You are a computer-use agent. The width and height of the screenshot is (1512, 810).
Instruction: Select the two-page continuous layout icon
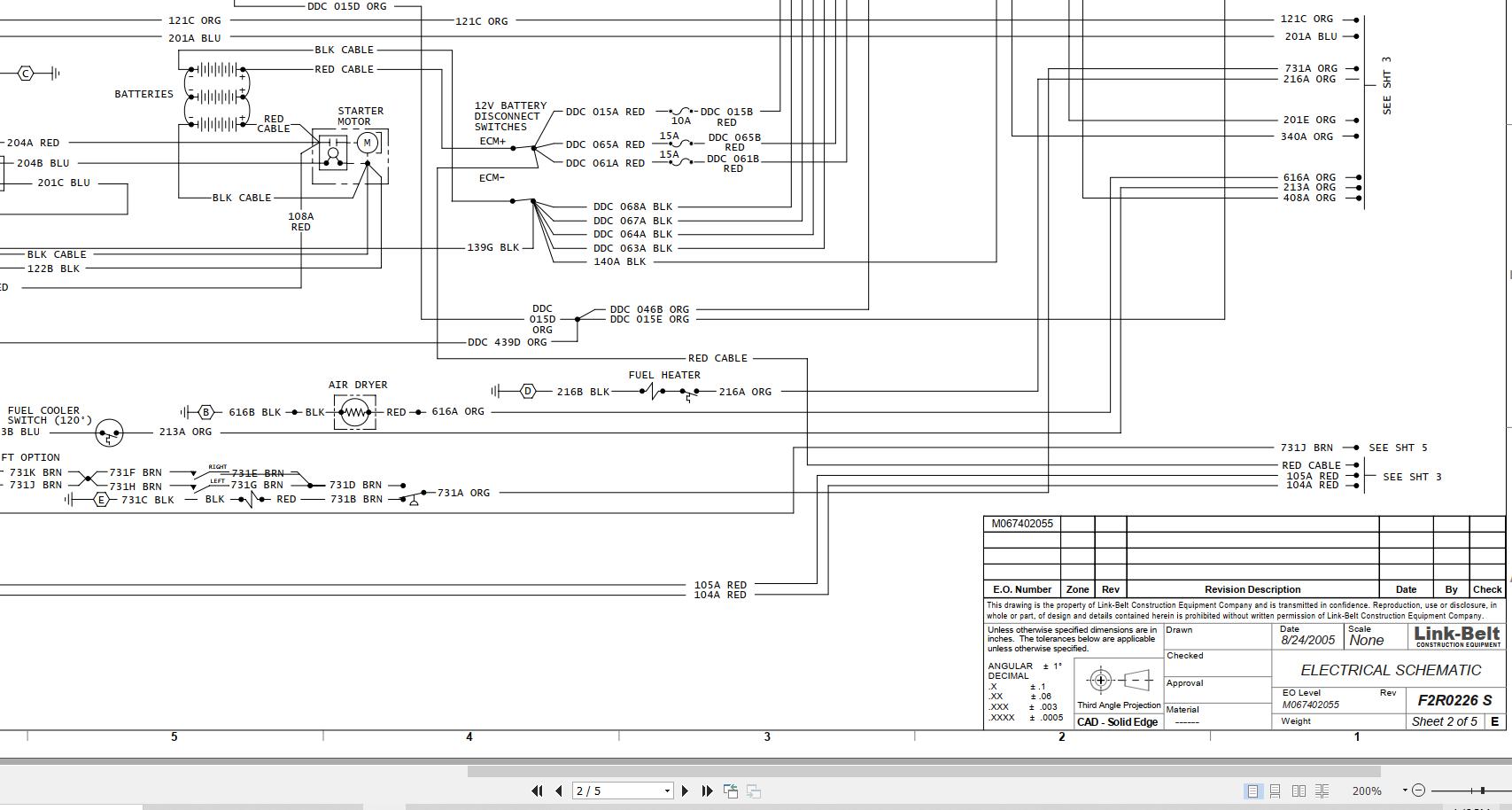click(1322, 791)
